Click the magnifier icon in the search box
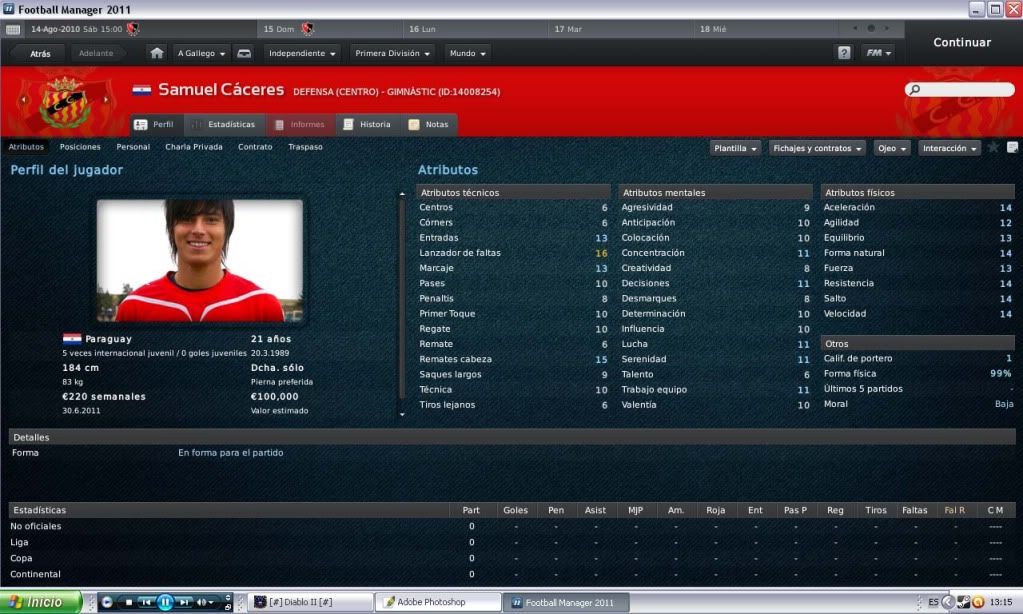The image size is (1023, 614). [x=915, y=89]
